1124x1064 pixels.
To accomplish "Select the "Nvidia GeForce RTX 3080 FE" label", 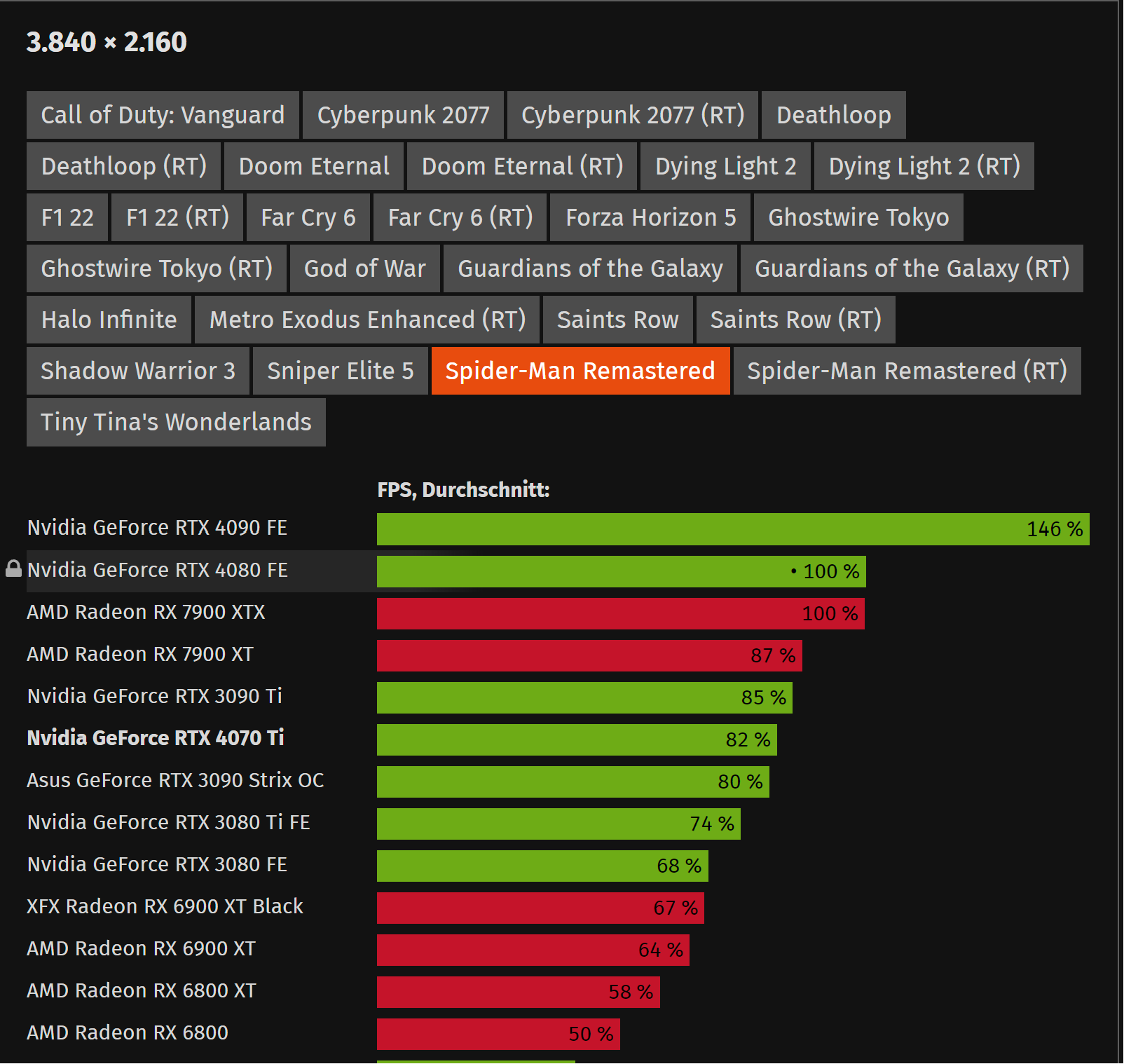I will point(157,864).
